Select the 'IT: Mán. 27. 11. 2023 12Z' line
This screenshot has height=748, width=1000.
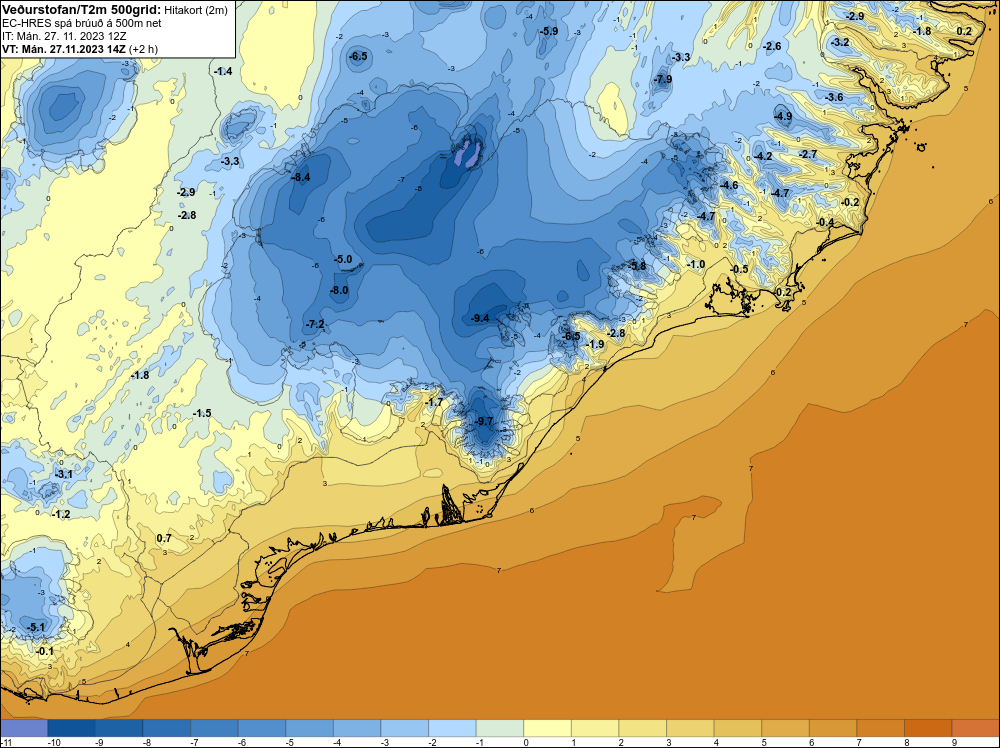point(64,36)
